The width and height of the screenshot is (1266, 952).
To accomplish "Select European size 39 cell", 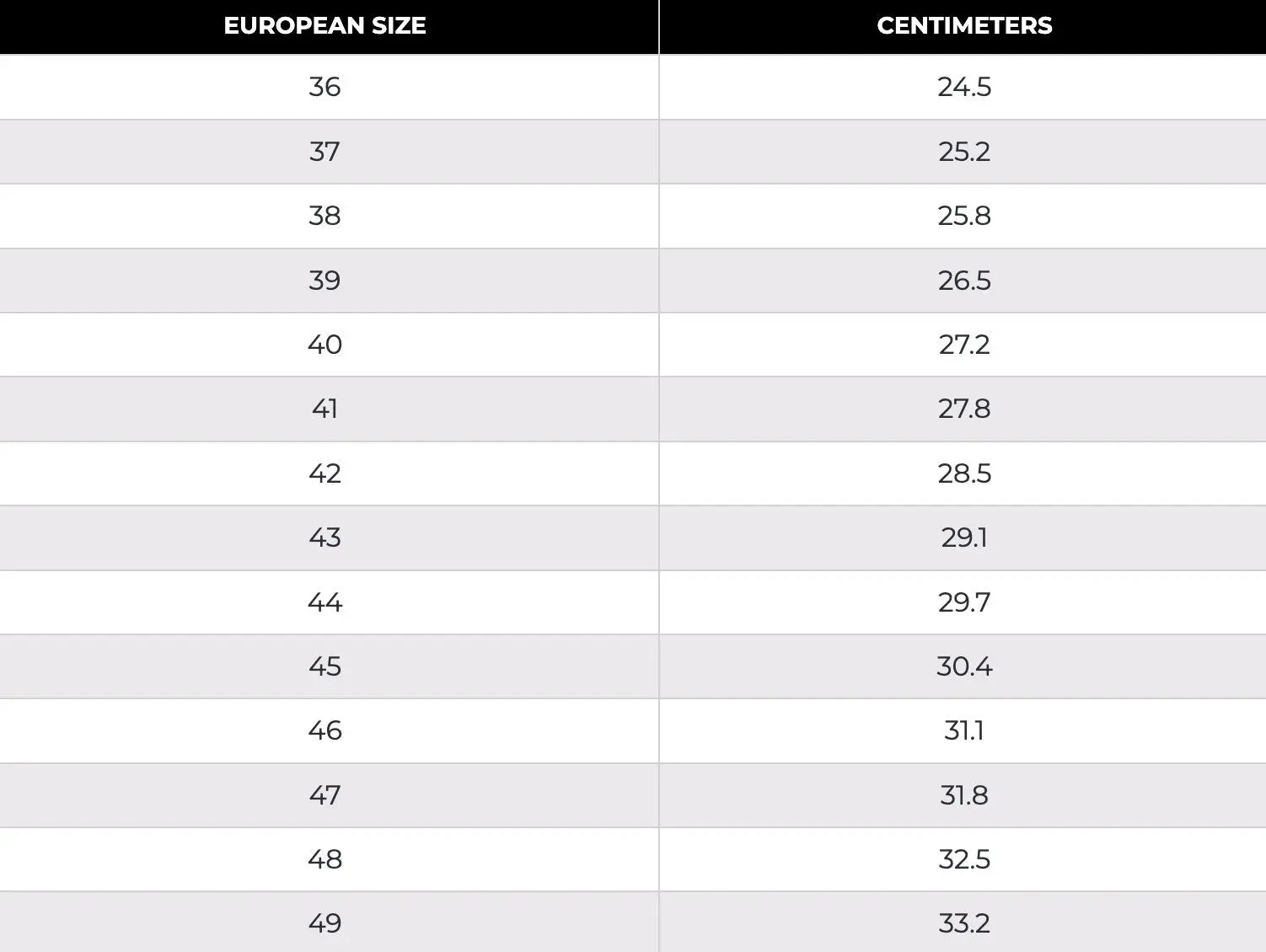I will [x=325, y=281].
